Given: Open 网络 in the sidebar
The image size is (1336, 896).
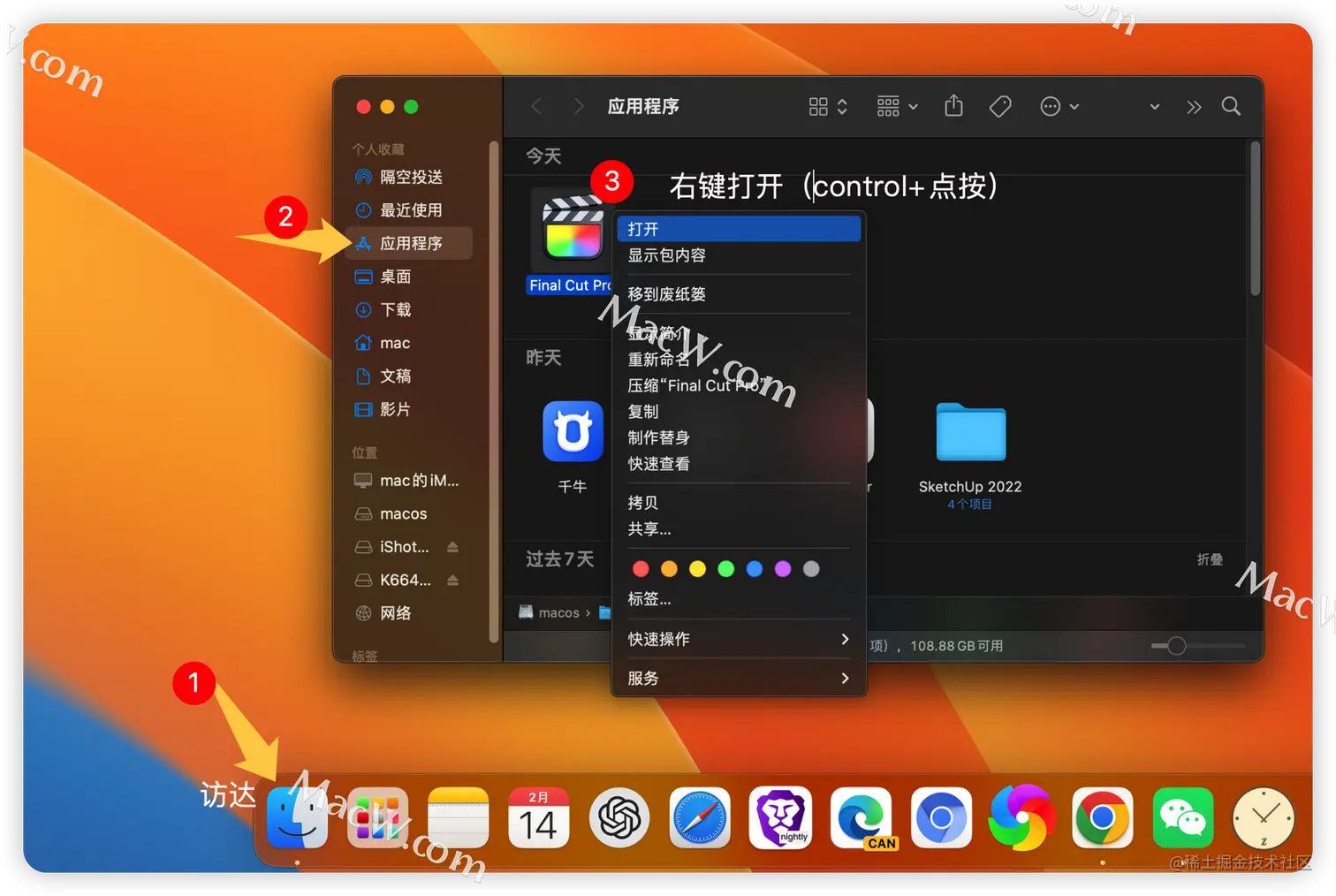Looking at the screenshot, I should [409, 613].
